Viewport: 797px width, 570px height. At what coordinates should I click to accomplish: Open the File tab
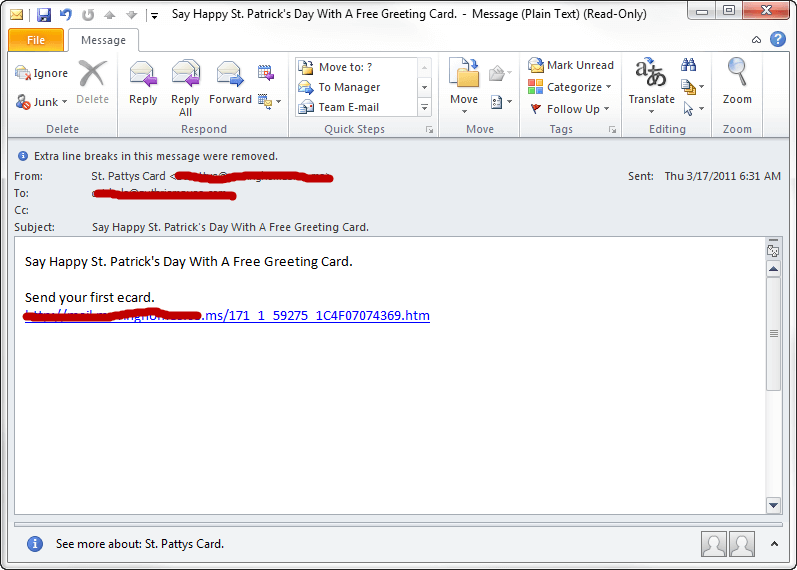click(x=36, y=40)
